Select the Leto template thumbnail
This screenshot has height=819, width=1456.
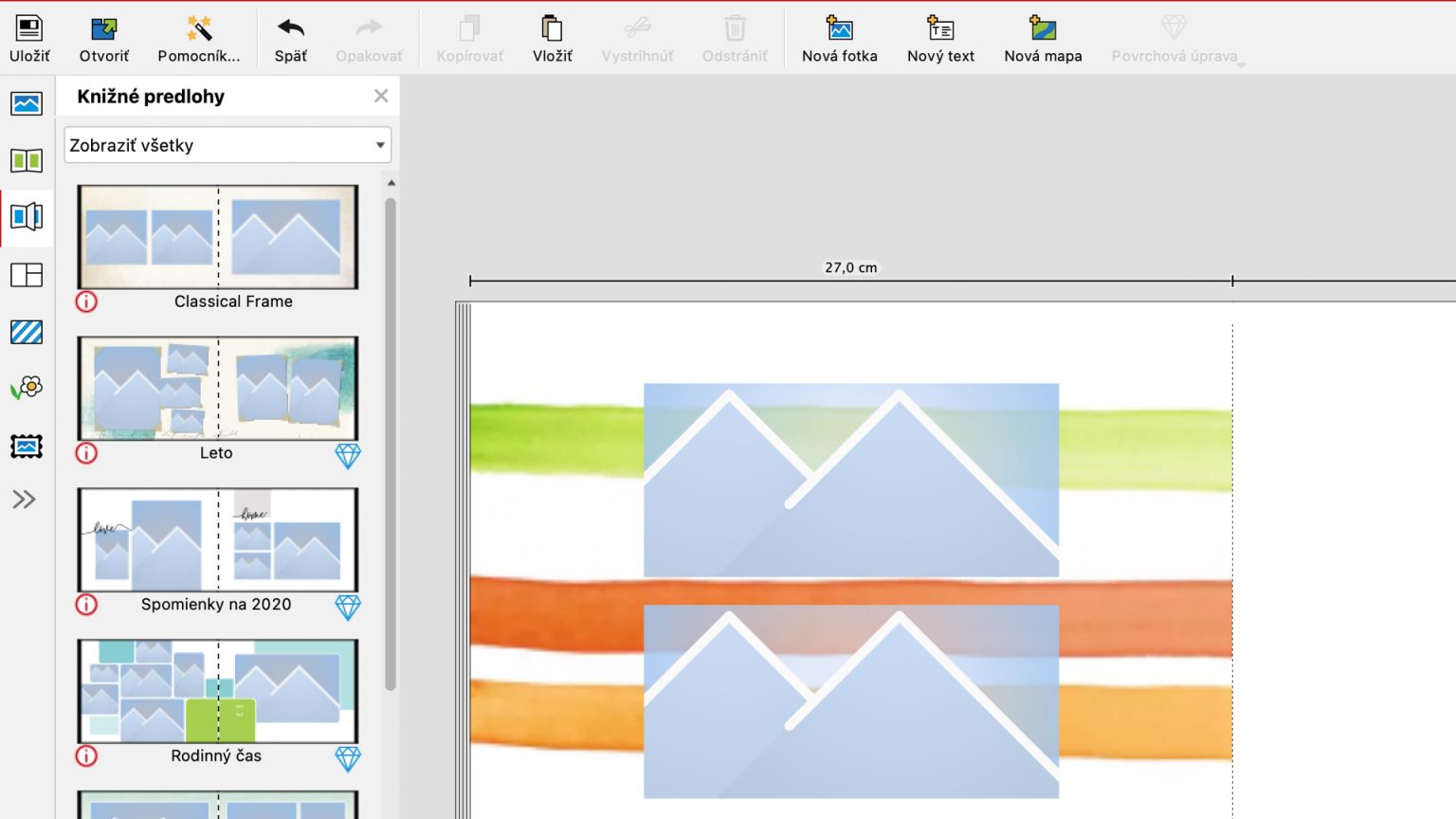218,389
